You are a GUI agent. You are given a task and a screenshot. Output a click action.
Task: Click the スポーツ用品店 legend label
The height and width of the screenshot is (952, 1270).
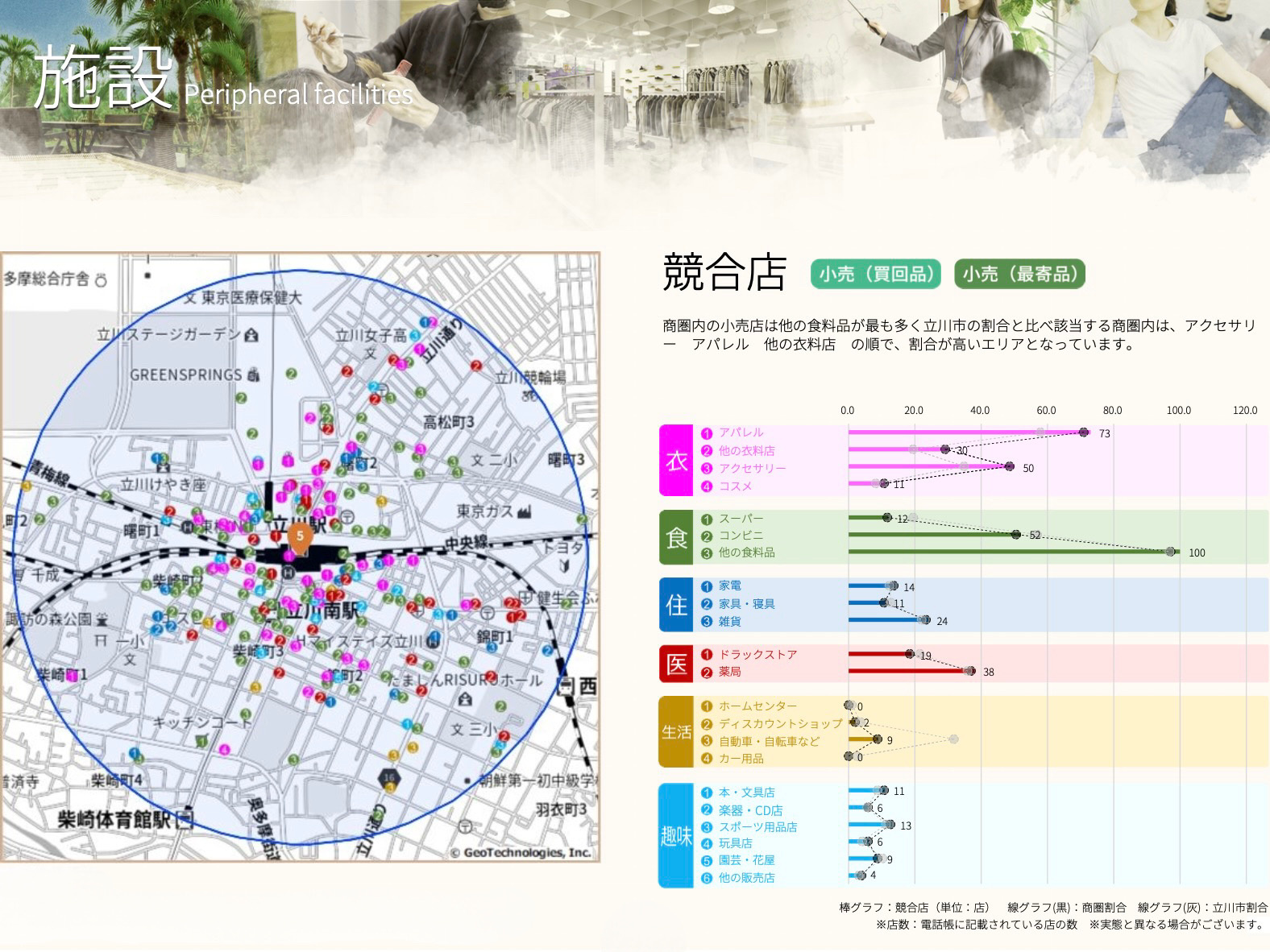coord(757,827)
